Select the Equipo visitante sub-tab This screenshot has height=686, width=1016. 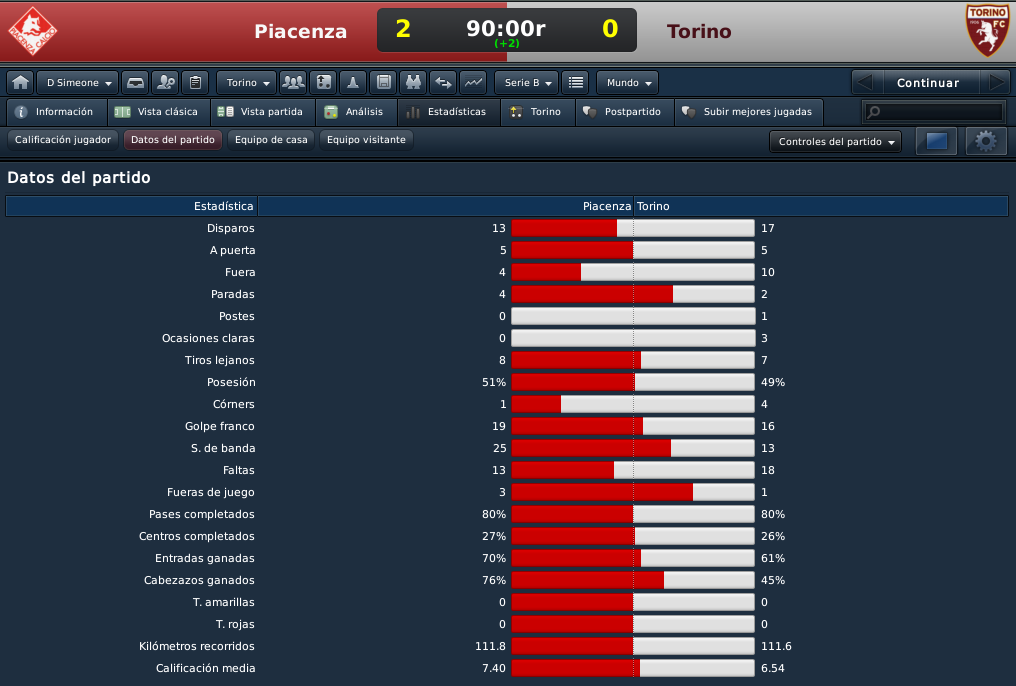point(366,139)
